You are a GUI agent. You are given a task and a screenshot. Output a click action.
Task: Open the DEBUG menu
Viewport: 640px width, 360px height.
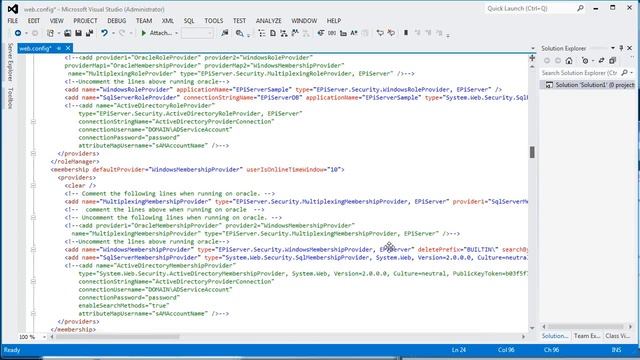(117, 20)
